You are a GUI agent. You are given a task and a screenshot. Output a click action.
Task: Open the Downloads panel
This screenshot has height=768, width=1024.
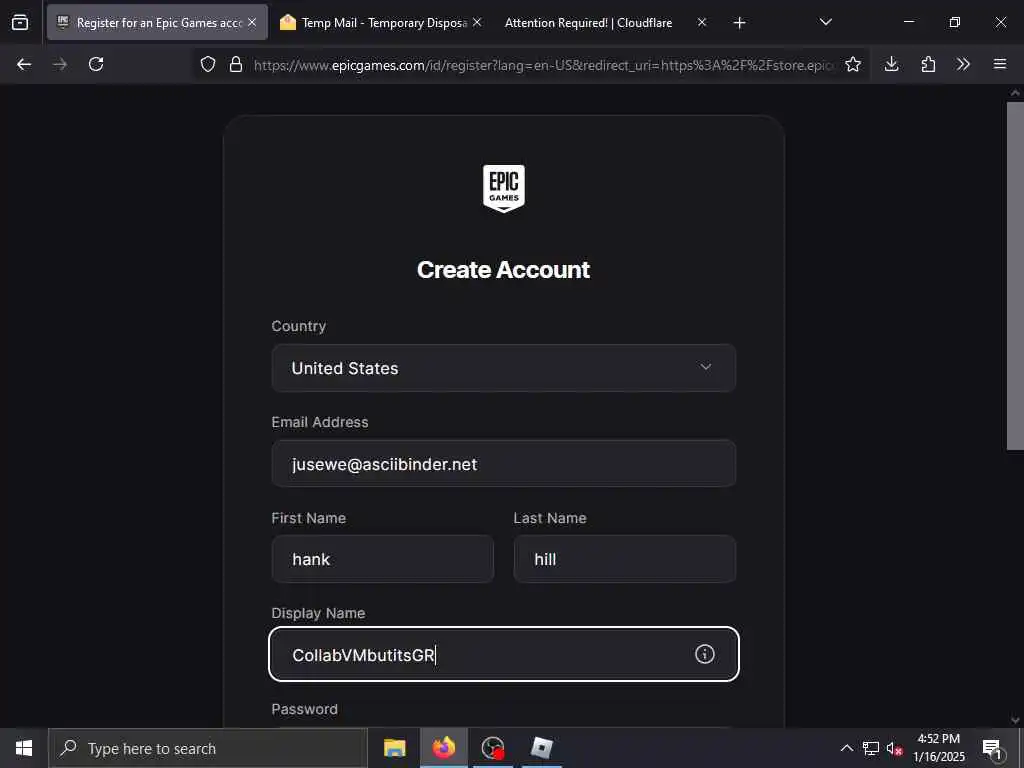(891, 64)
